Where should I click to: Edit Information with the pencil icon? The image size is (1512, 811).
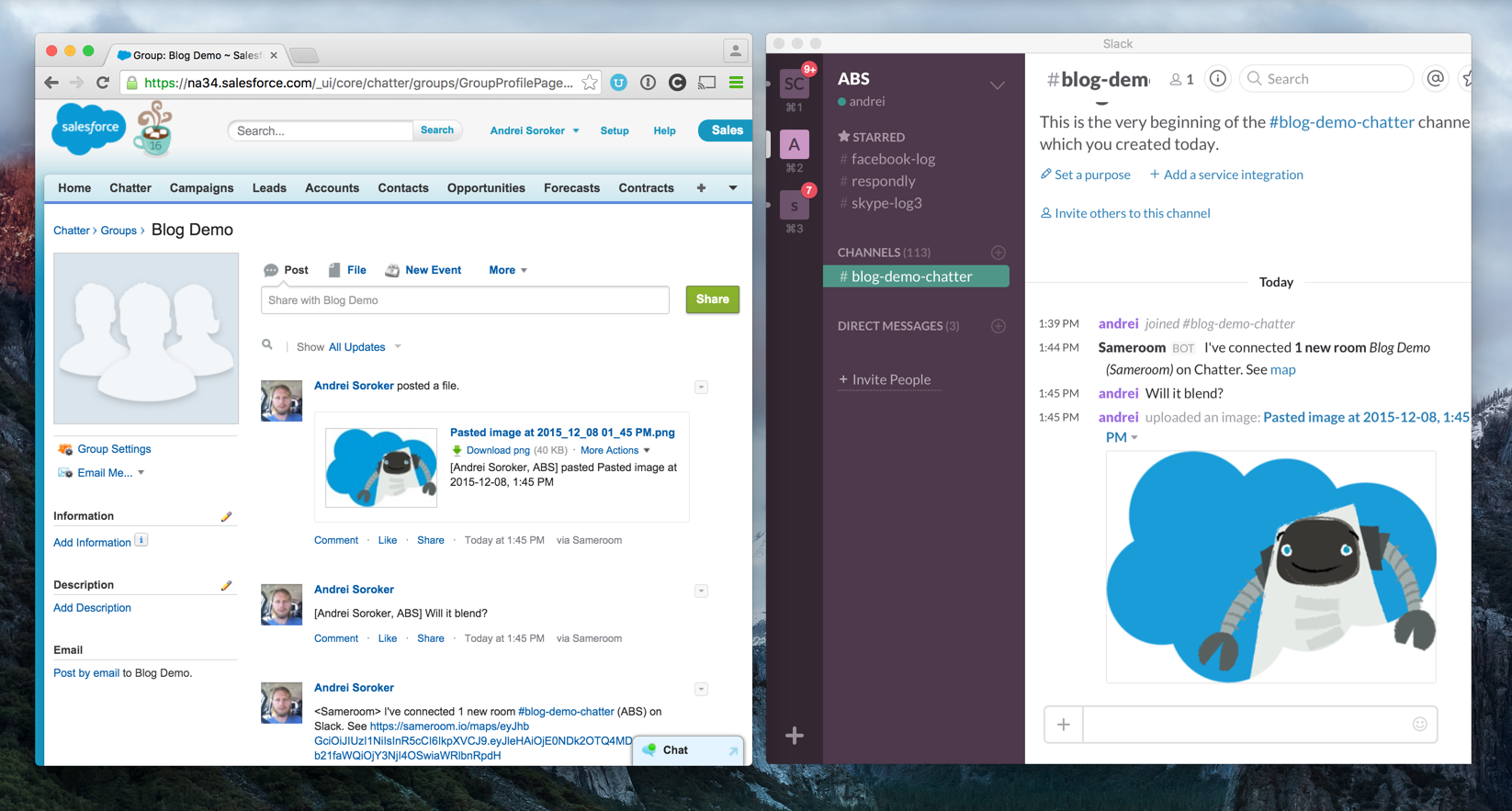(226, 516)
